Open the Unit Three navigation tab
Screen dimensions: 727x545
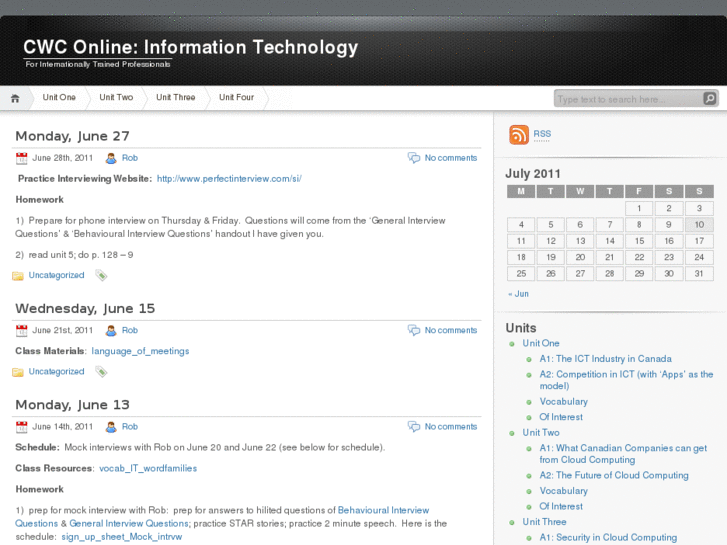click(x=176, y=98)
